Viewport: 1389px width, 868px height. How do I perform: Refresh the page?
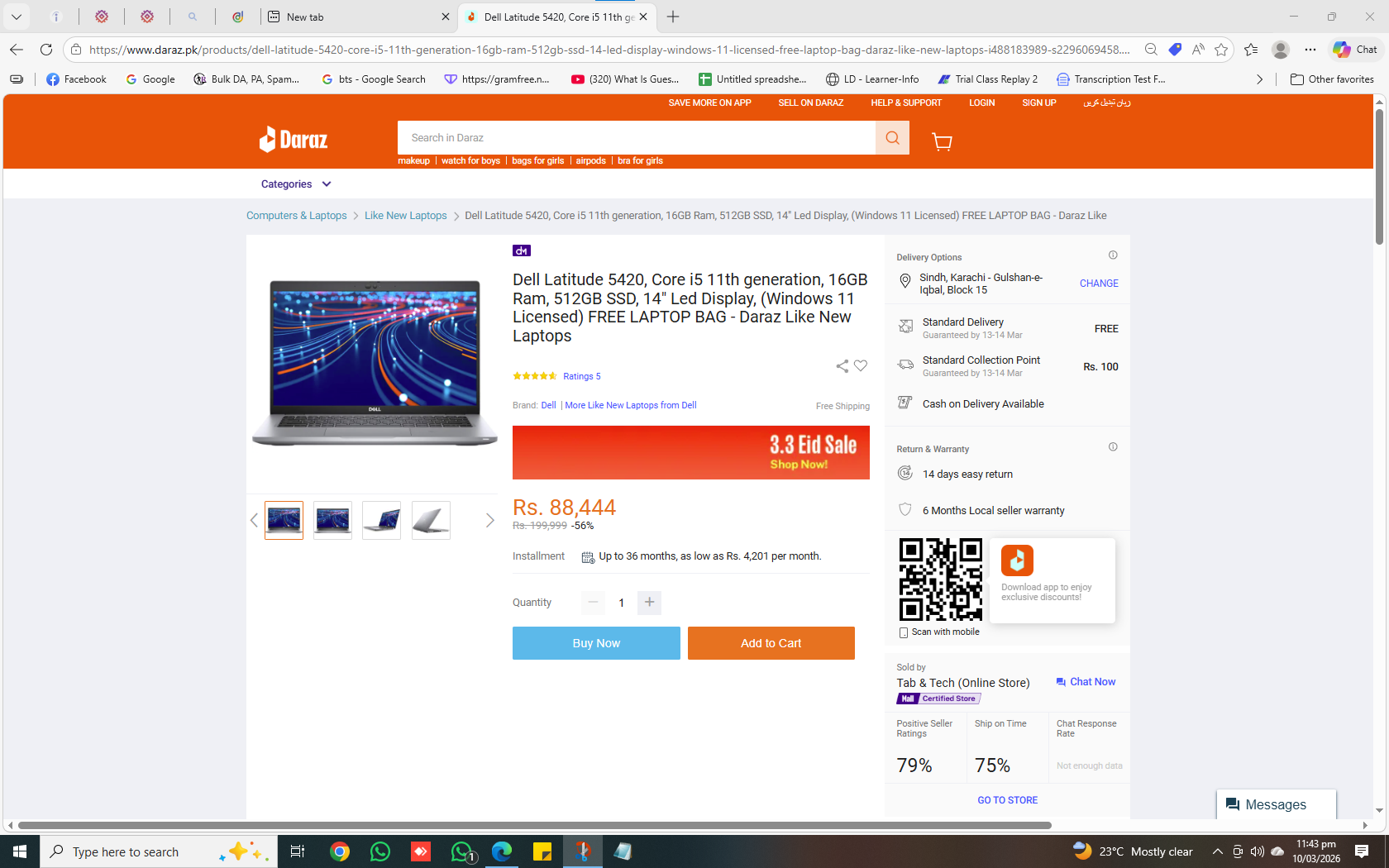click(x=46, y=50)
